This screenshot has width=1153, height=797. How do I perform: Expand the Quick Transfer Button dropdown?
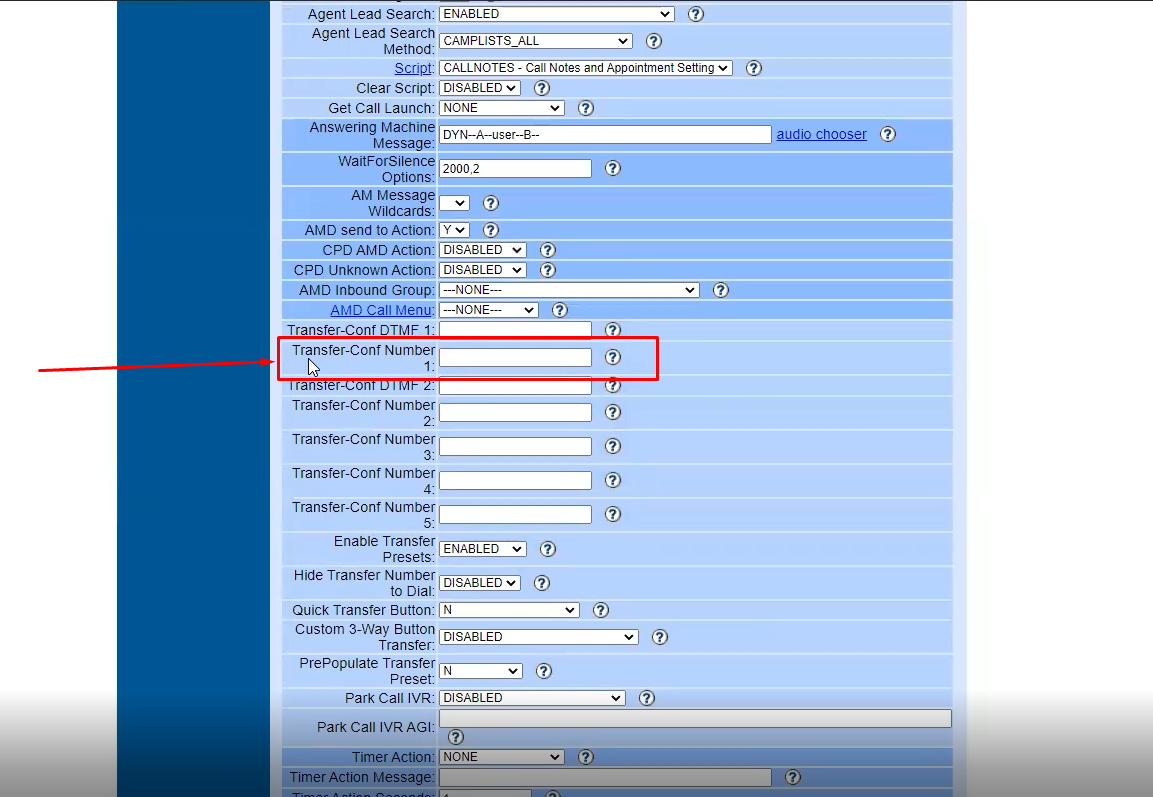coord(509,610)
